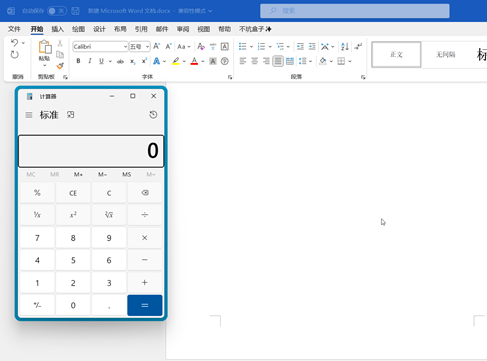The width and height of the screenshot is (487, 361).
Task: Switch to the 引用 tab
Action: tap(141, 29)
